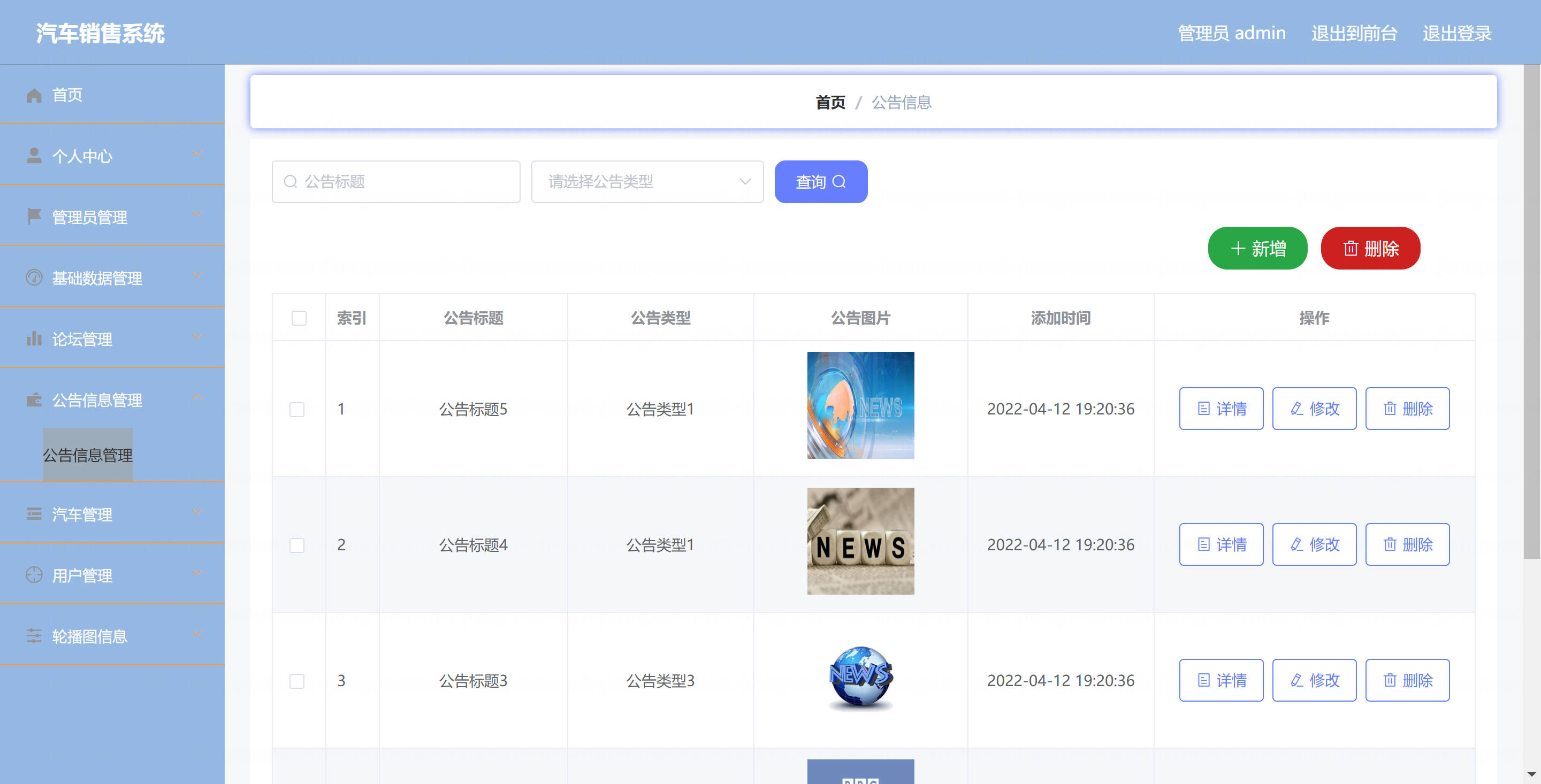Click the briefcase icon beside 公告信息管理
Screen dimensions: 1541x784
coord(34,399)
